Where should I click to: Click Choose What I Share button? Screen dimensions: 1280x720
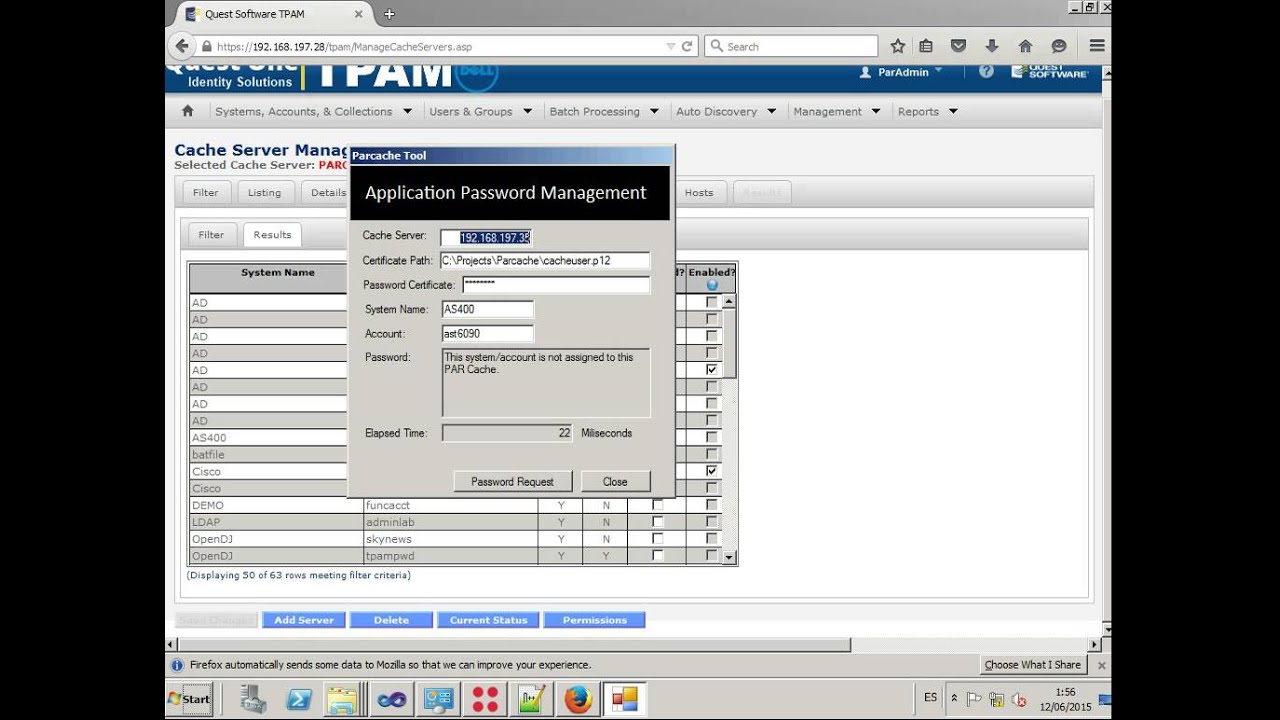click(1032, 665)
